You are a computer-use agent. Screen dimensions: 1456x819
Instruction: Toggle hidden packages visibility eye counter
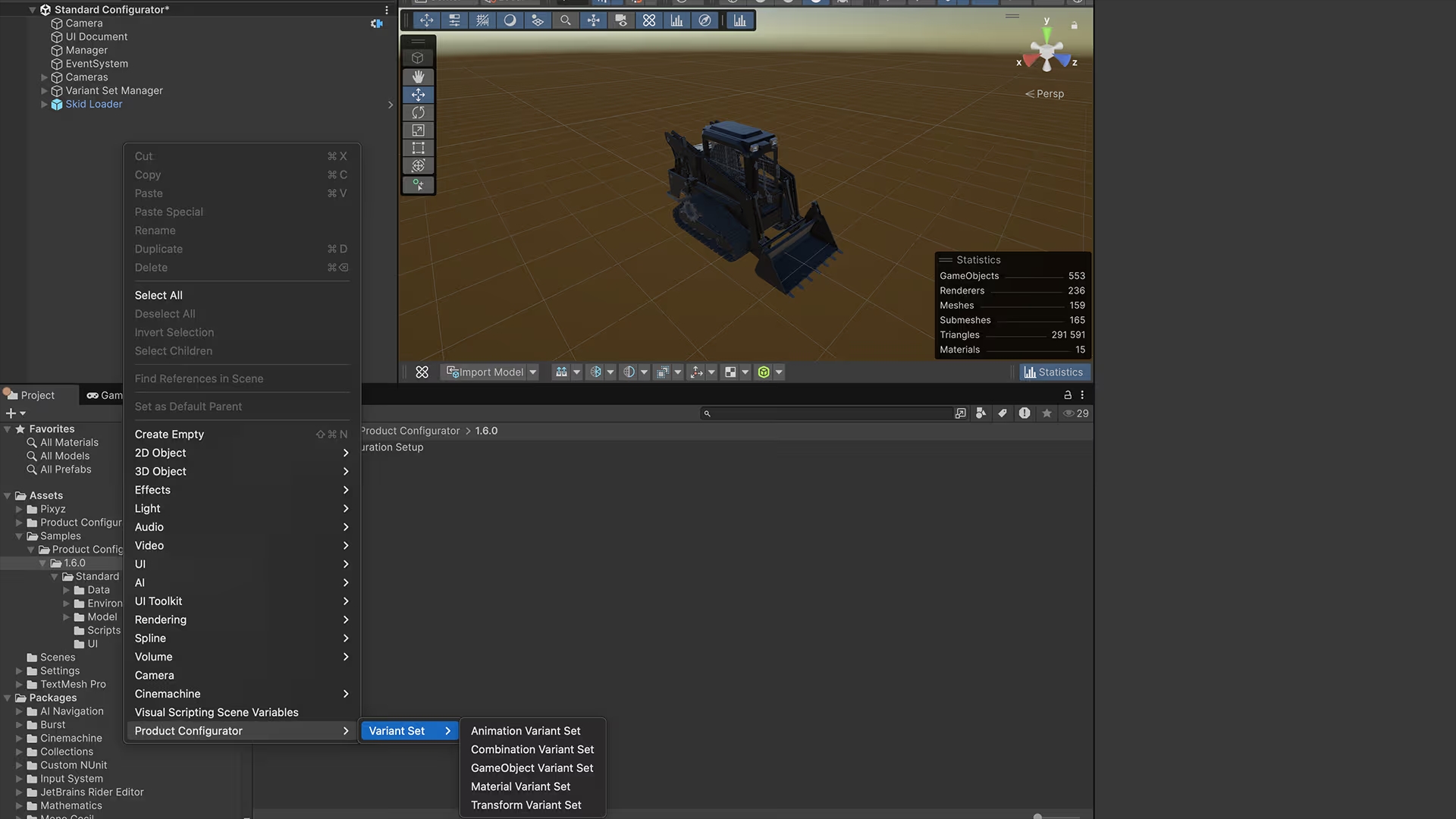point(1075,413)
